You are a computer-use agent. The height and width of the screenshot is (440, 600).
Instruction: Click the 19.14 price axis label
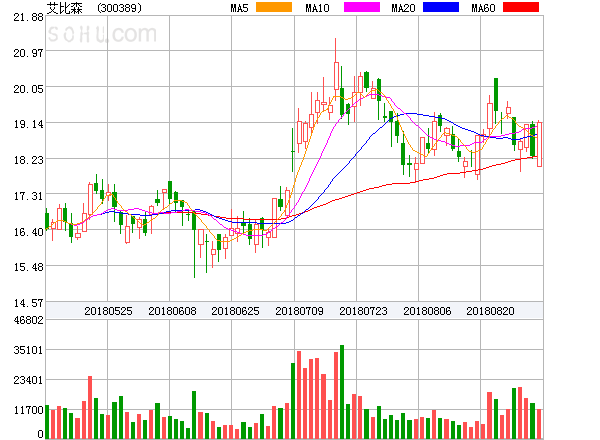28,124
